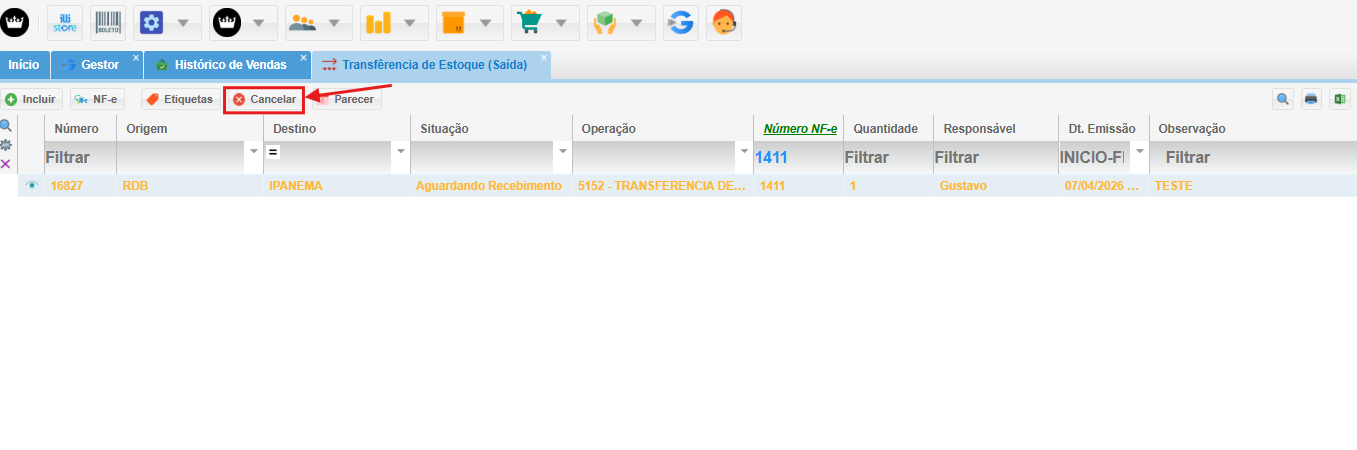This screenshot has height=450, width=1357.
Task: Click the blue G sync icon
Action: click(x=680, y=22)
